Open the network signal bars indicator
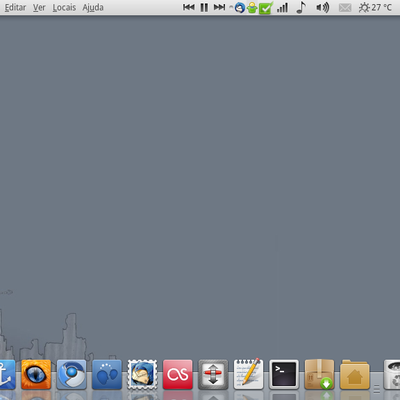Viewport: 400px width, 400px height. click(x=282, y=8)
